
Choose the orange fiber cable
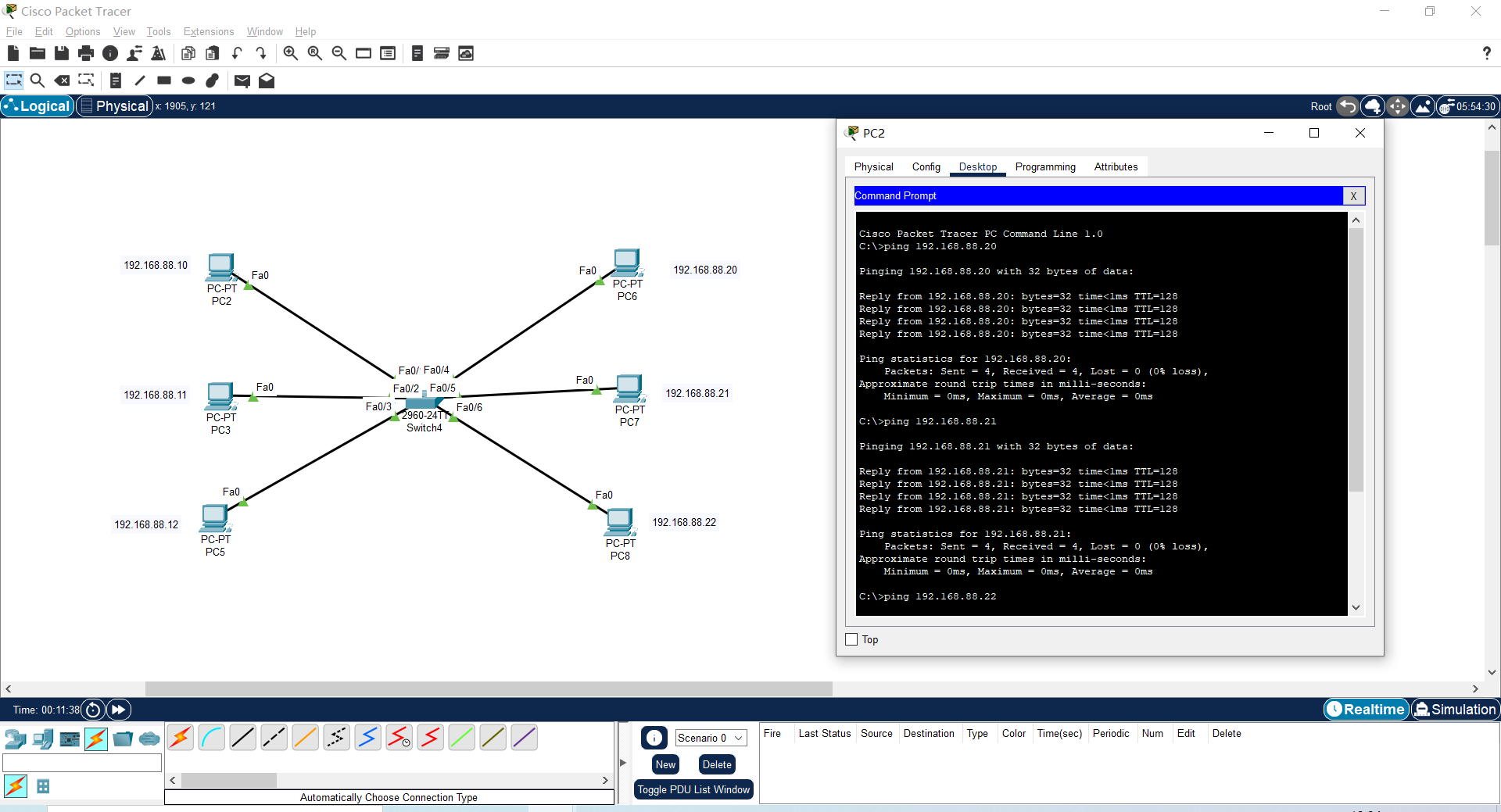pos(306,737)
